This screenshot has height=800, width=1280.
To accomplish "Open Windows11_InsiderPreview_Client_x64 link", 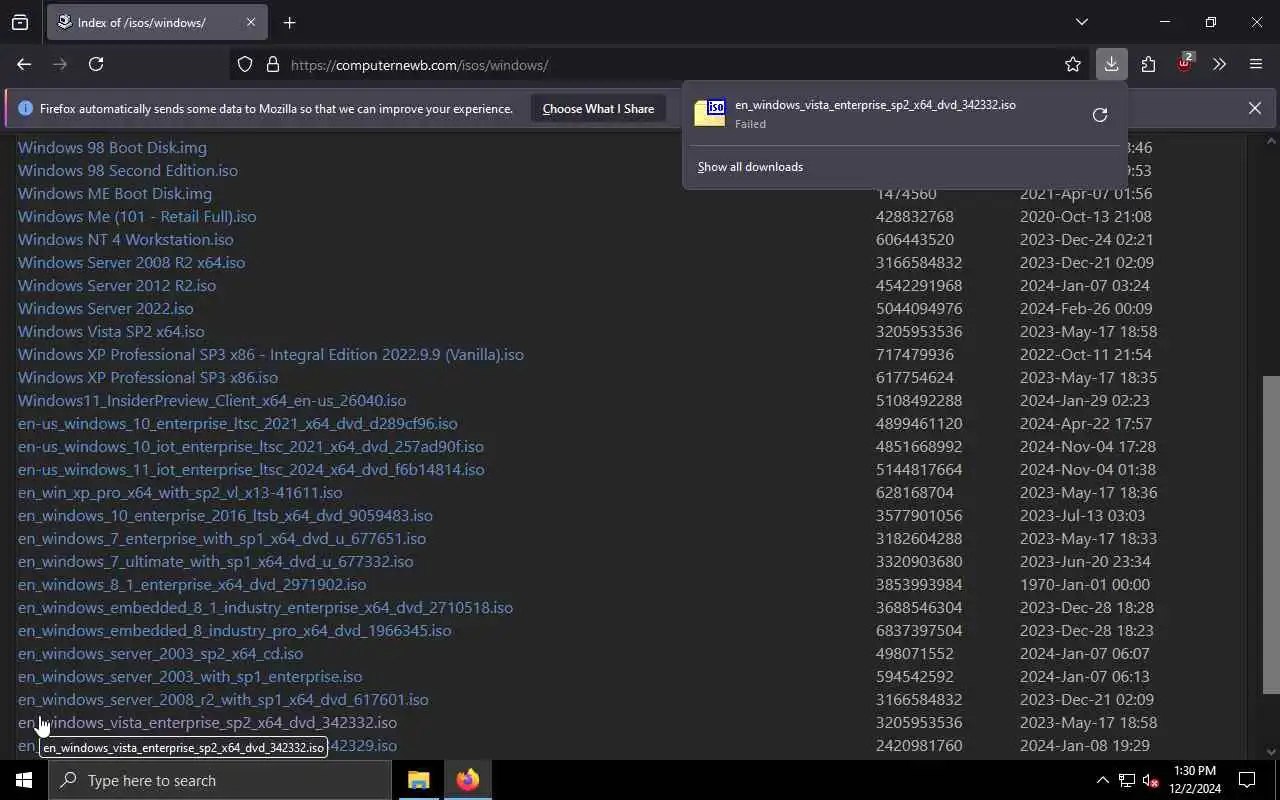I will tap(212, 400).
